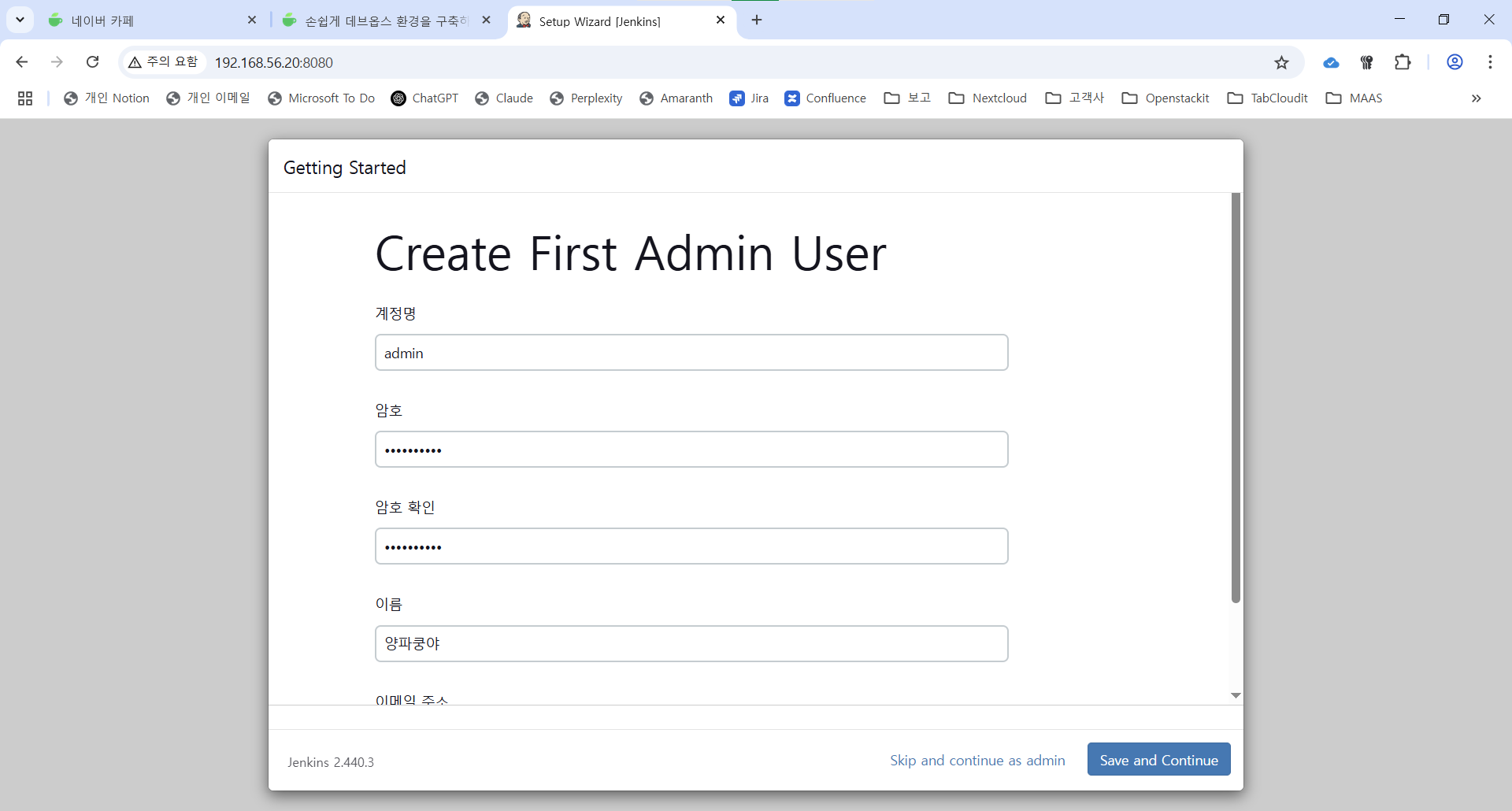Screen dimensions: 1512x811
Task: Open the 개인 이메일 bookmark
Action: coord(209,98)
